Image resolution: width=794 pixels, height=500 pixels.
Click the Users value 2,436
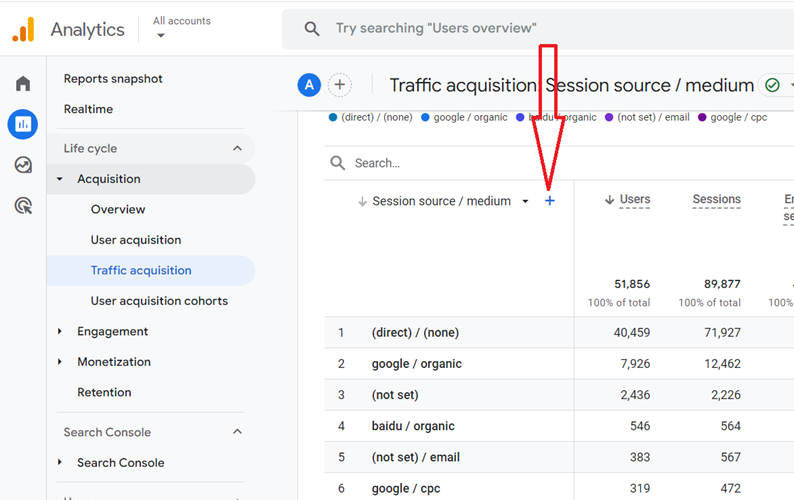pos(635,395)
